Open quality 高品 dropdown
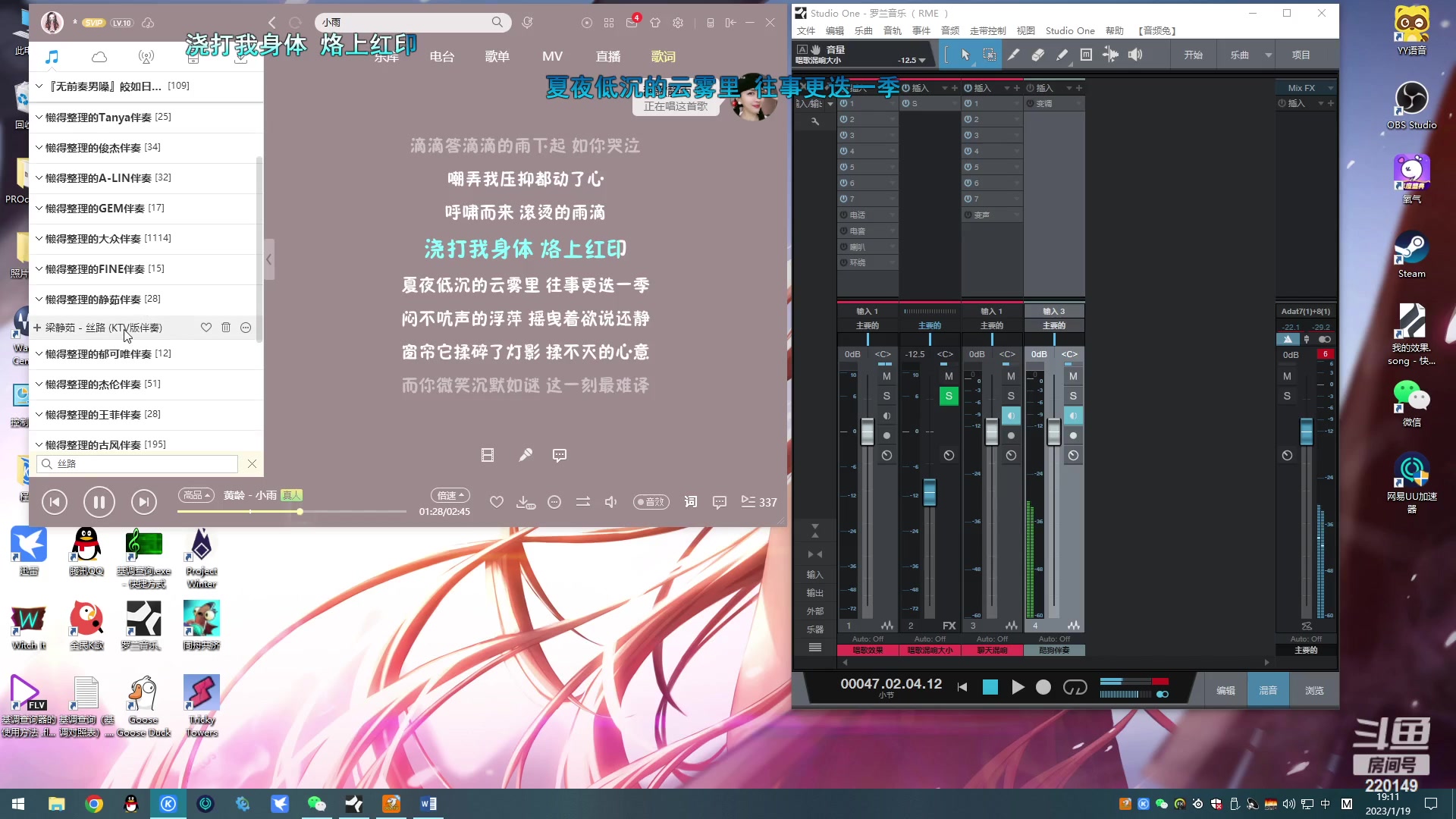The image size is (1456, 819). pos(196,495)
